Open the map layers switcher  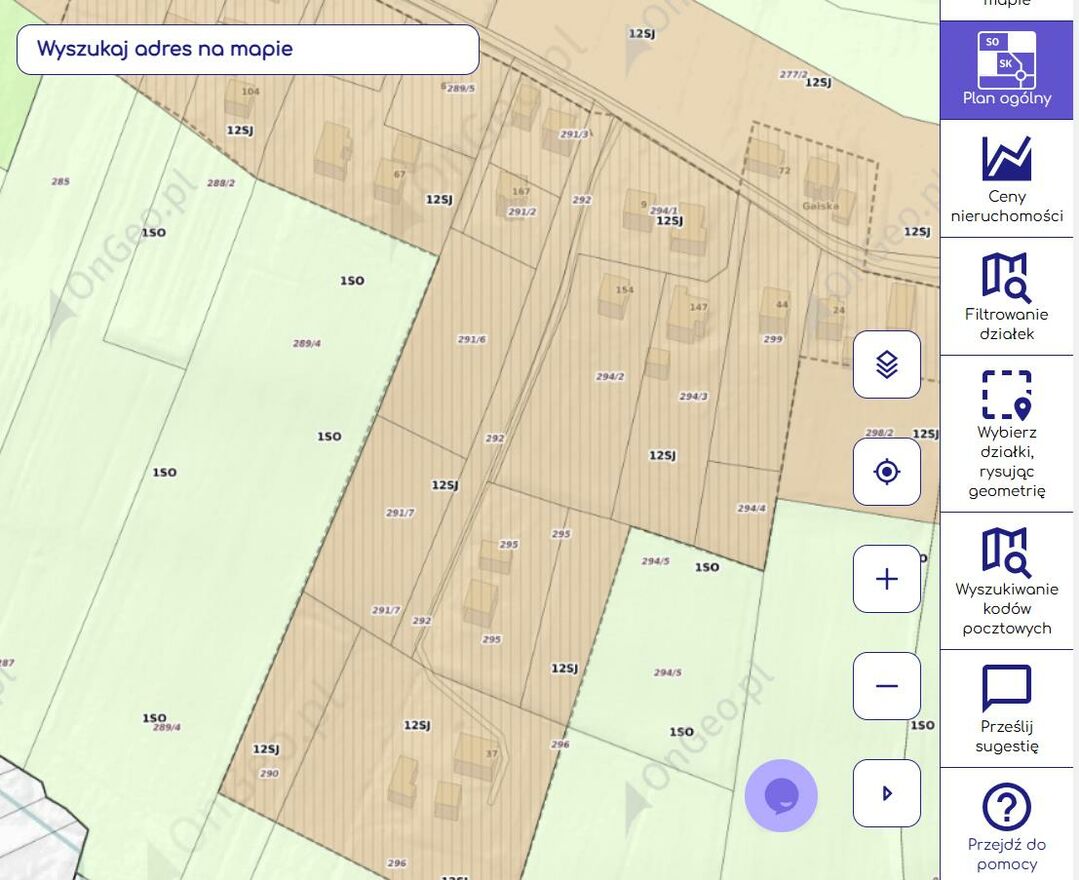[886, 365]
